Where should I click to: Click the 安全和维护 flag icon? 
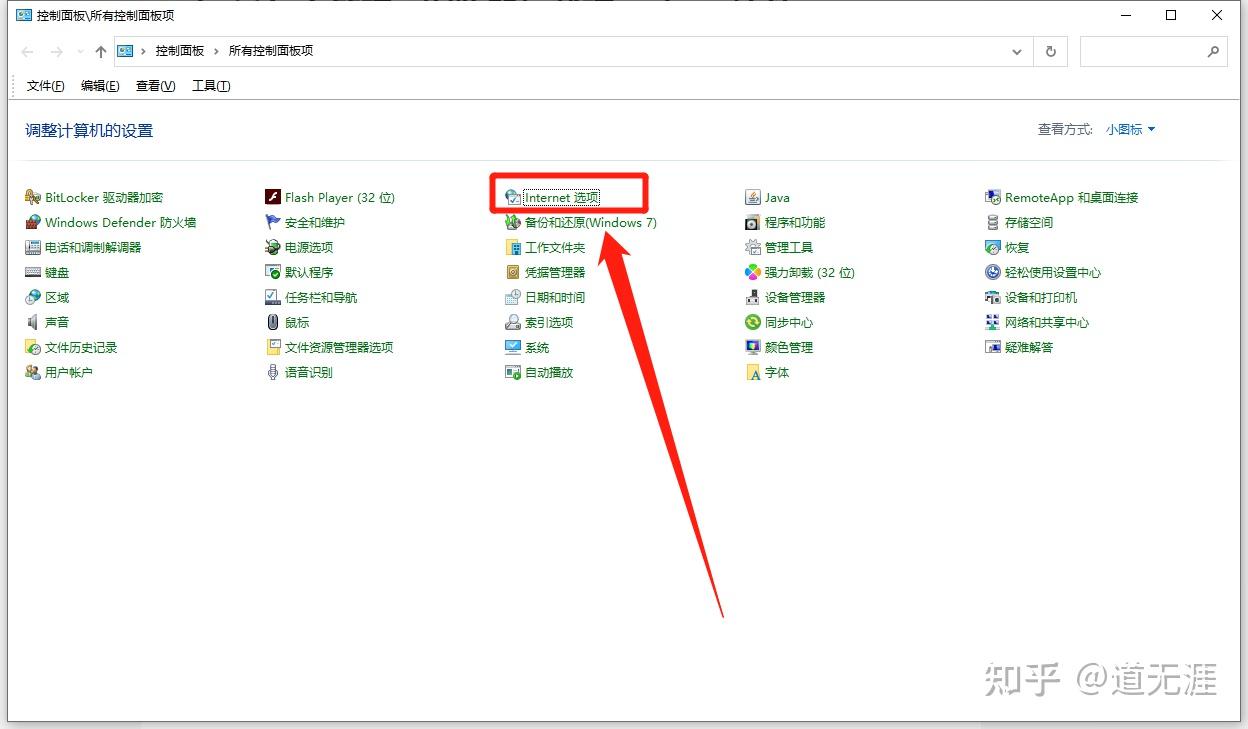click(x=273, y=223)
